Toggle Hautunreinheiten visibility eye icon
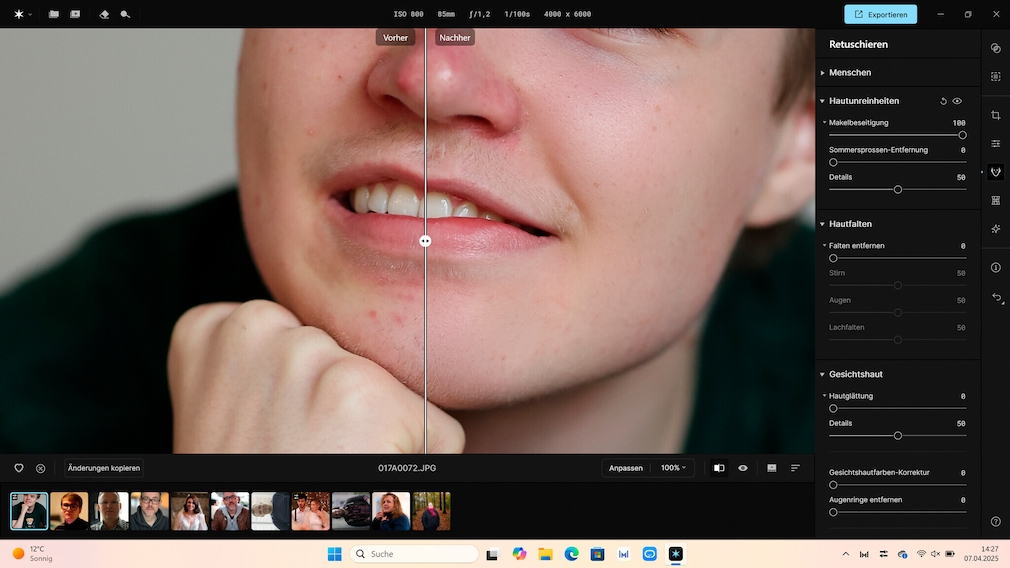The width and height of the screenshot is (1010, 568). 957,101
